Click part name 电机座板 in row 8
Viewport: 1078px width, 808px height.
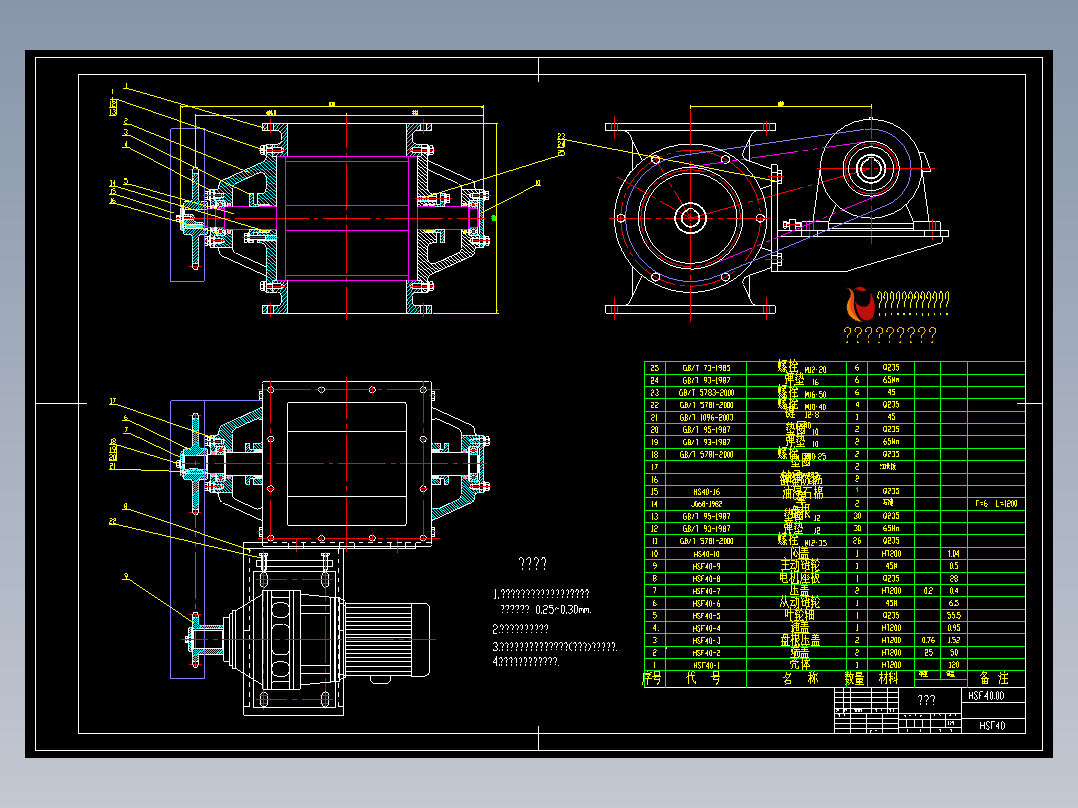[x=800, y=578]
